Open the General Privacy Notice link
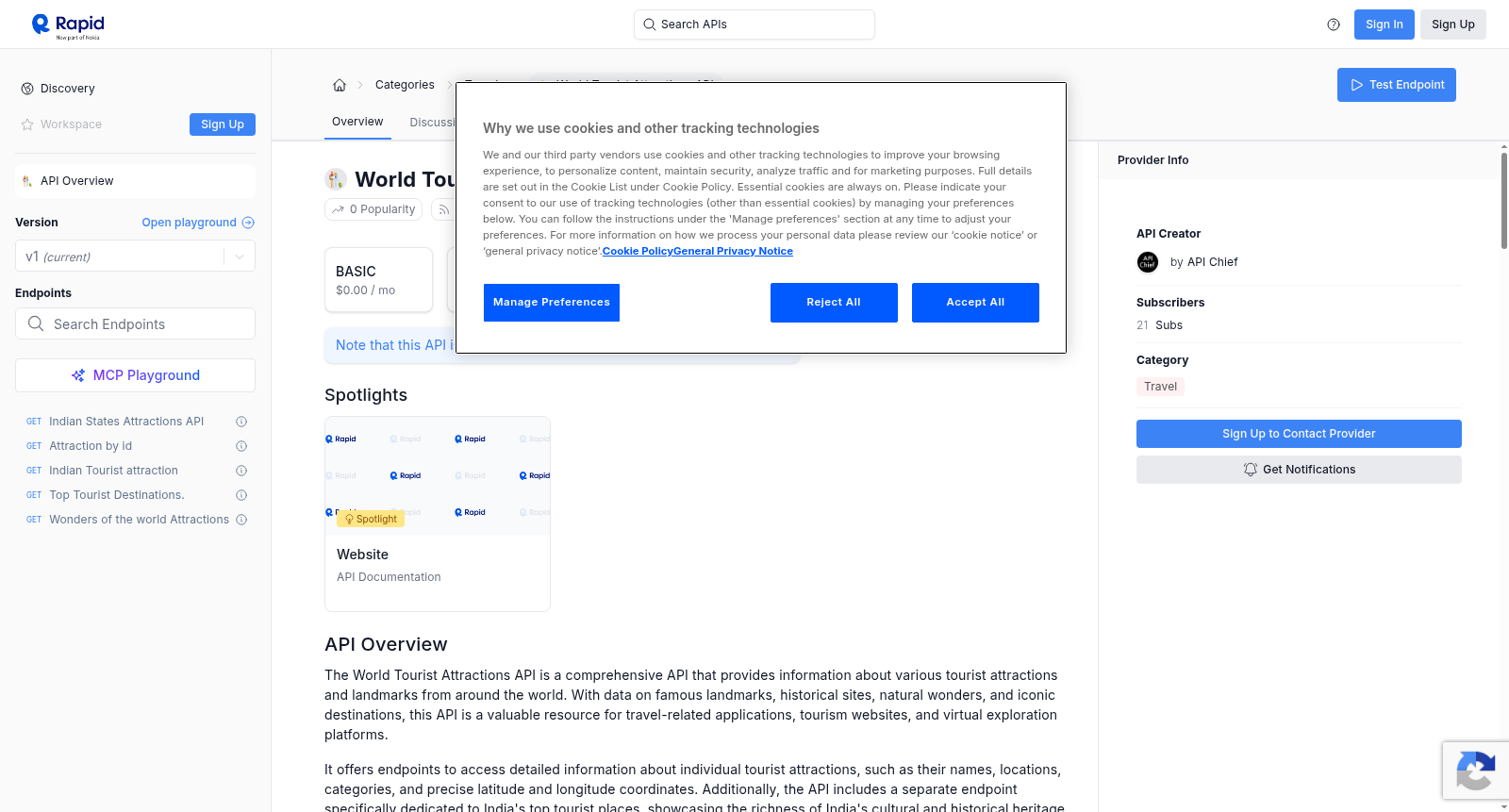 click(x=733, y=251)
